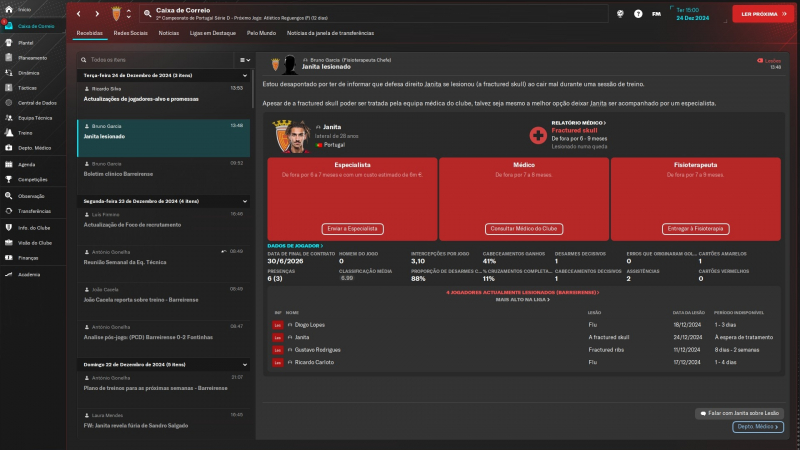Open the help question mark icon
Image resolution: width=800 pixels, height=450 pixels.
[x=638, y=14]
